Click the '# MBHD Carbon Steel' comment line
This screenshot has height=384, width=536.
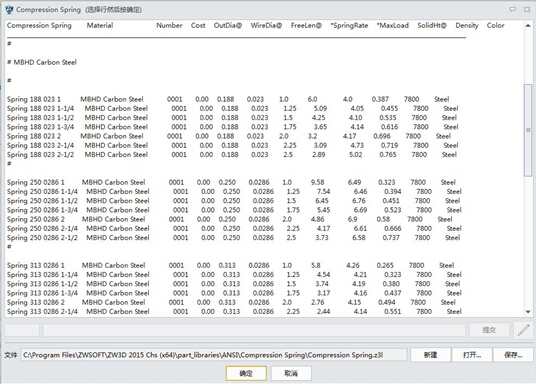point(42,62)
